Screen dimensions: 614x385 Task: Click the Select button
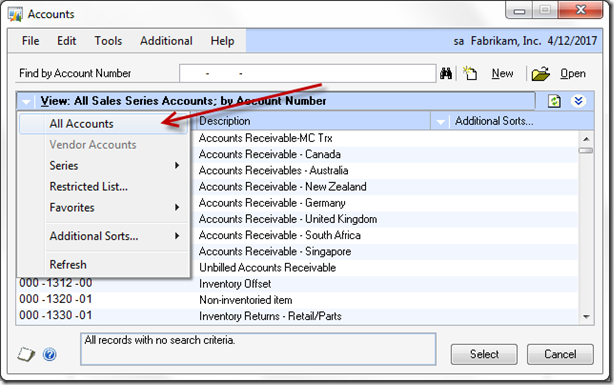coord(484,354)
